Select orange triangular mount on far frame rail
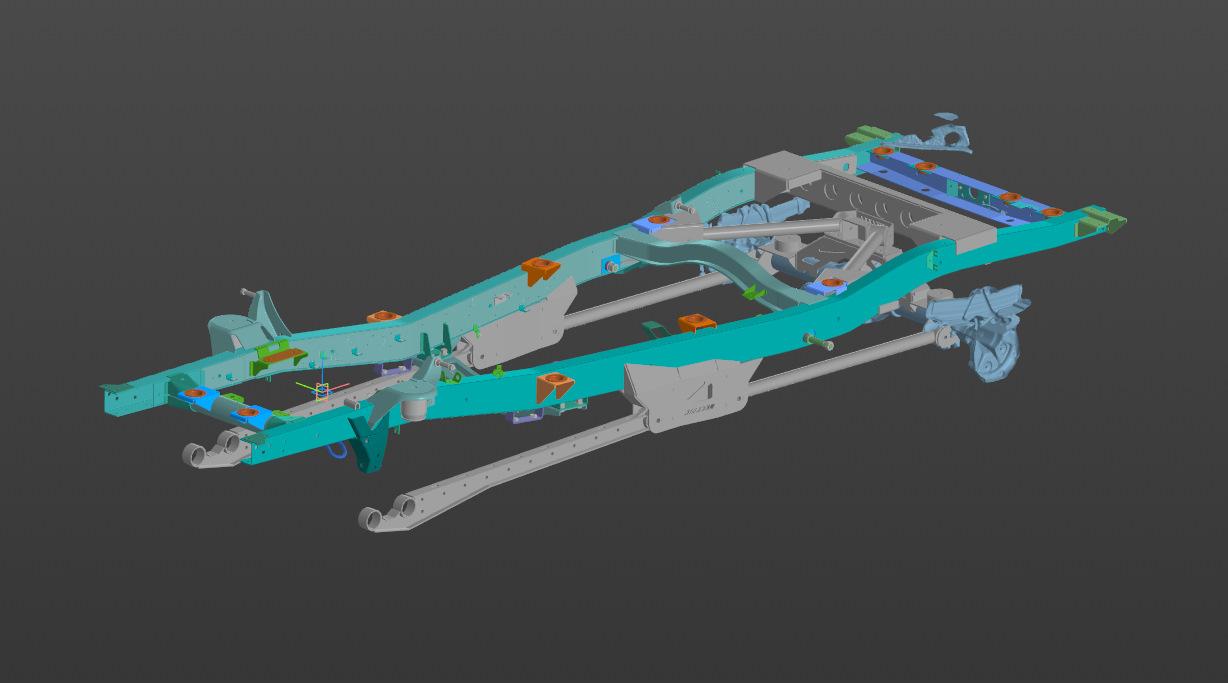 [x=541, y=268]
